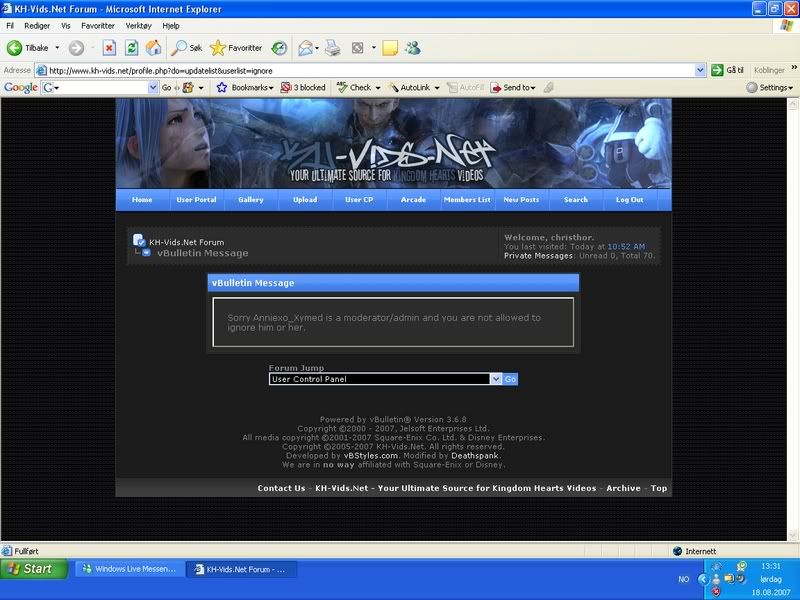Open the Fil menu
The image size is (800, 600).
pyautogui.click(x=10, y=26)
